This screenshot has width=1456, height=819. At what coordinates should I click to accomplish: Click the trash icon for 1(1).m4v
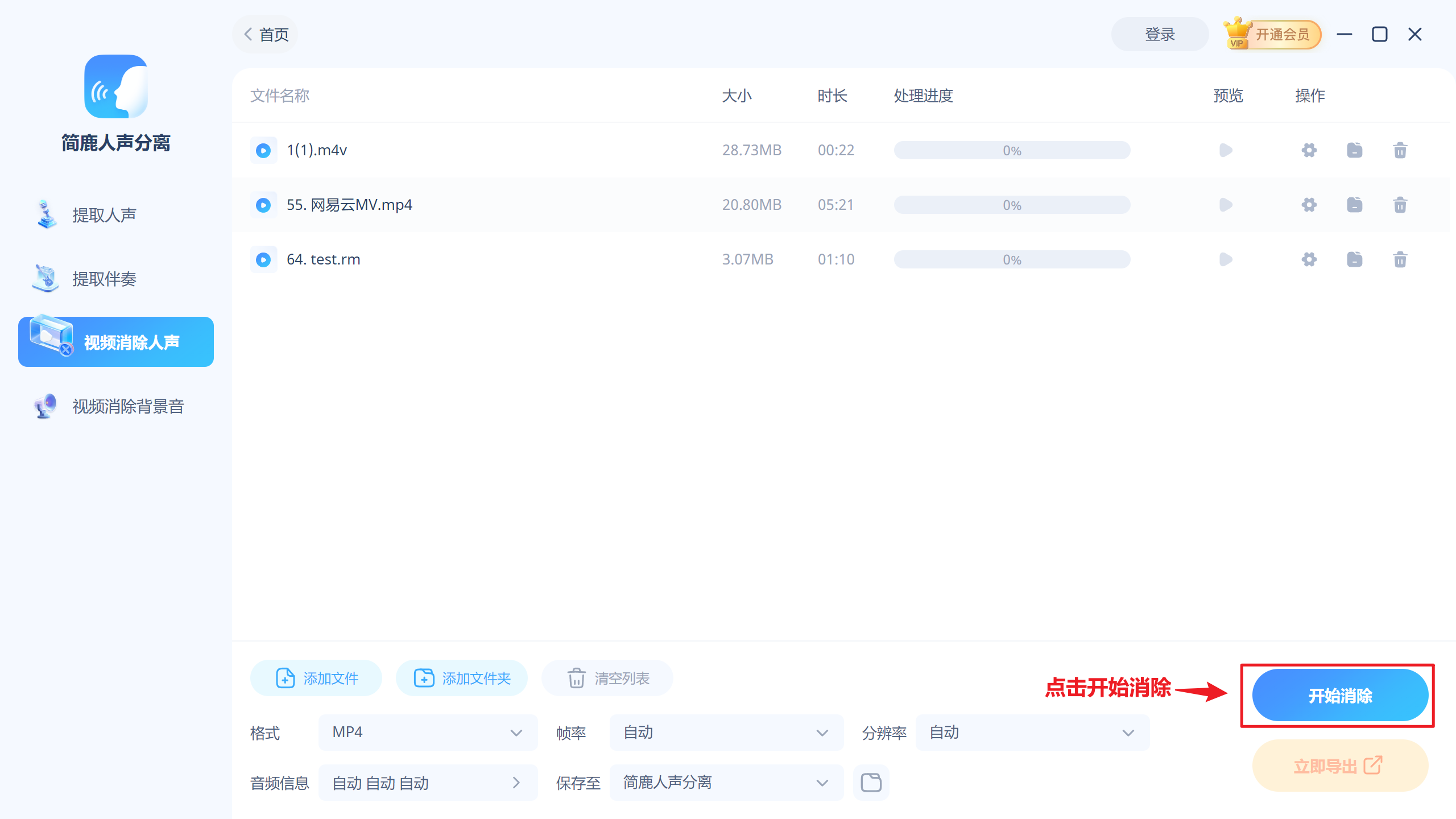[1400, 150]
